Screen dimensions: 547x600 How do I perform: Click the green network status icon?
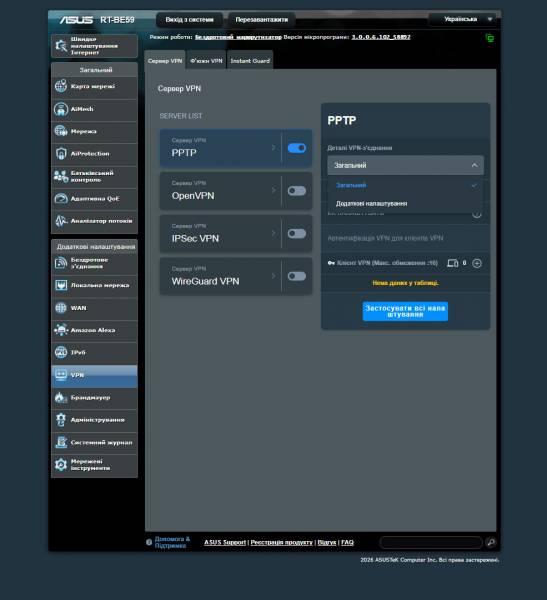[490, 38]
